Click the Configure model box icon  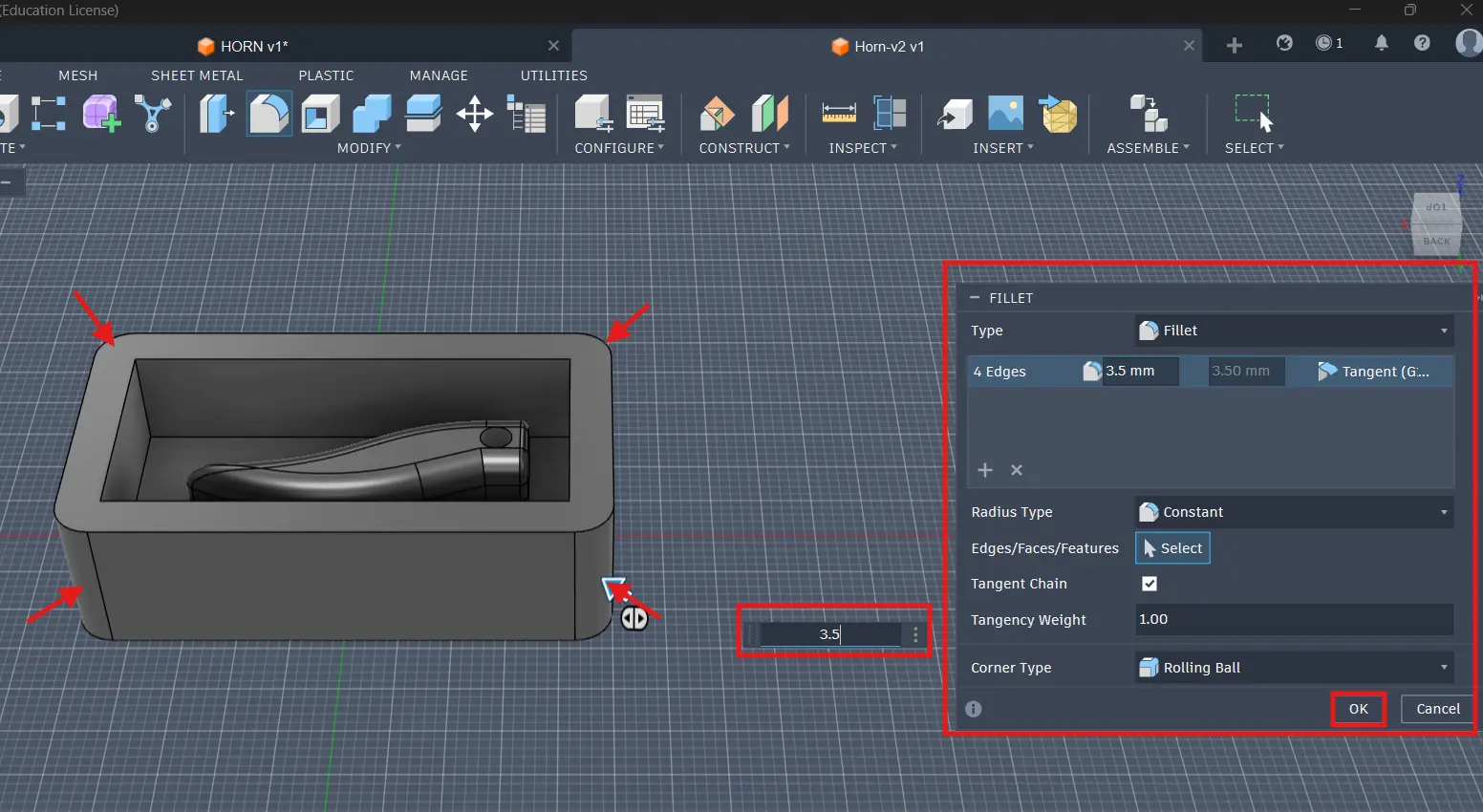coord(593,114)
